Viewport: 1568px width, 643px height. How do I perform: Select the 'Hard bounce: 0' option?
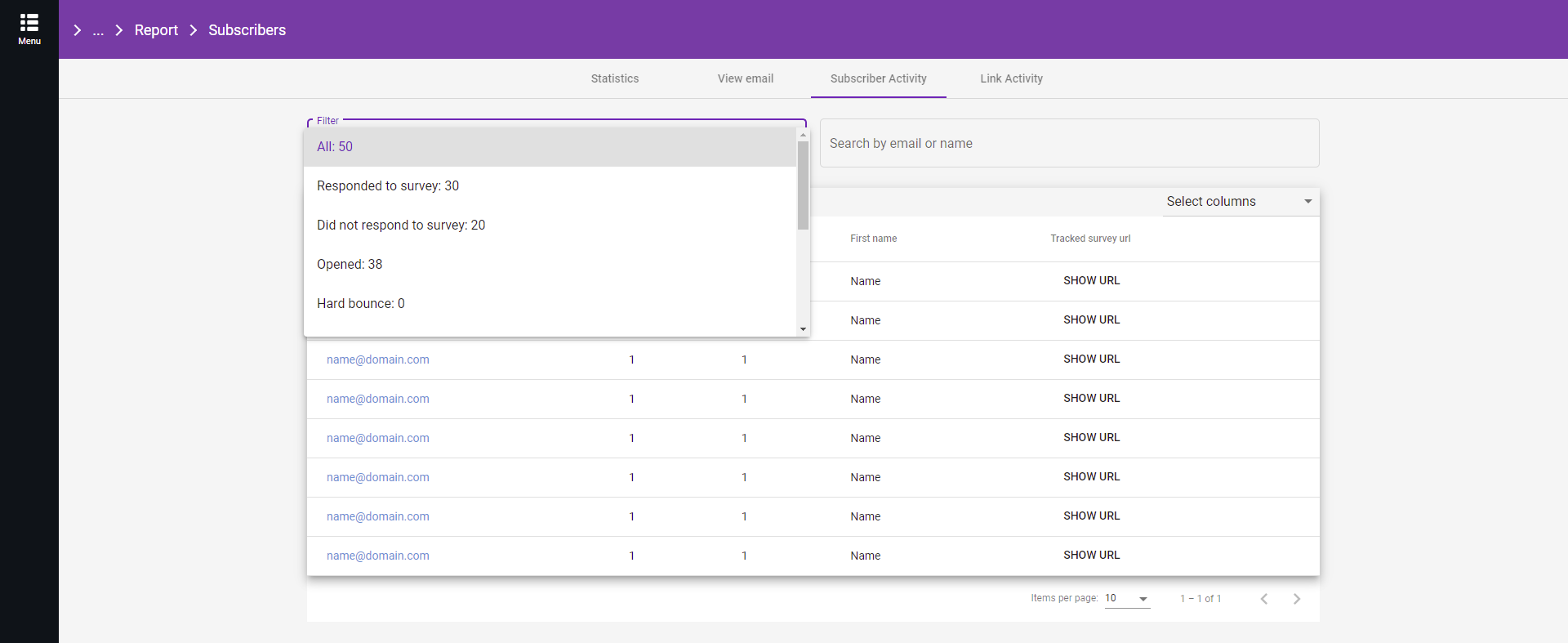(x=550, y=304)
